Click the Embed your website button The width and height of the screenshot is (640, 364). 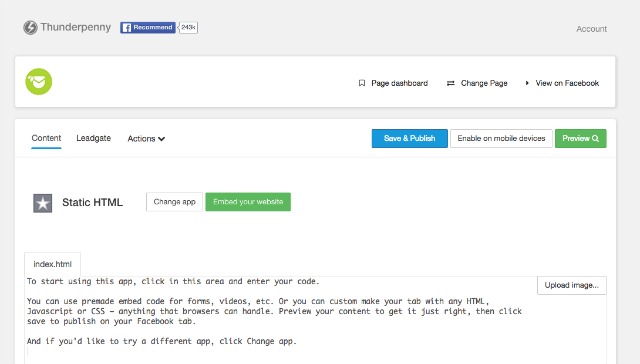(248, 202)
